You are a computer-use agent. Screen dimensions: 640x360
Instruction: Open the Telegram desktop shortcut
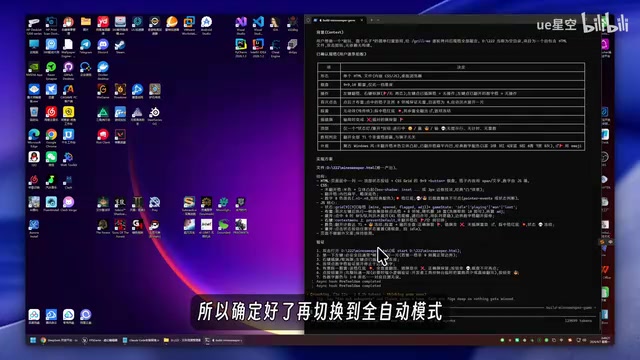[x=86, y=47]
